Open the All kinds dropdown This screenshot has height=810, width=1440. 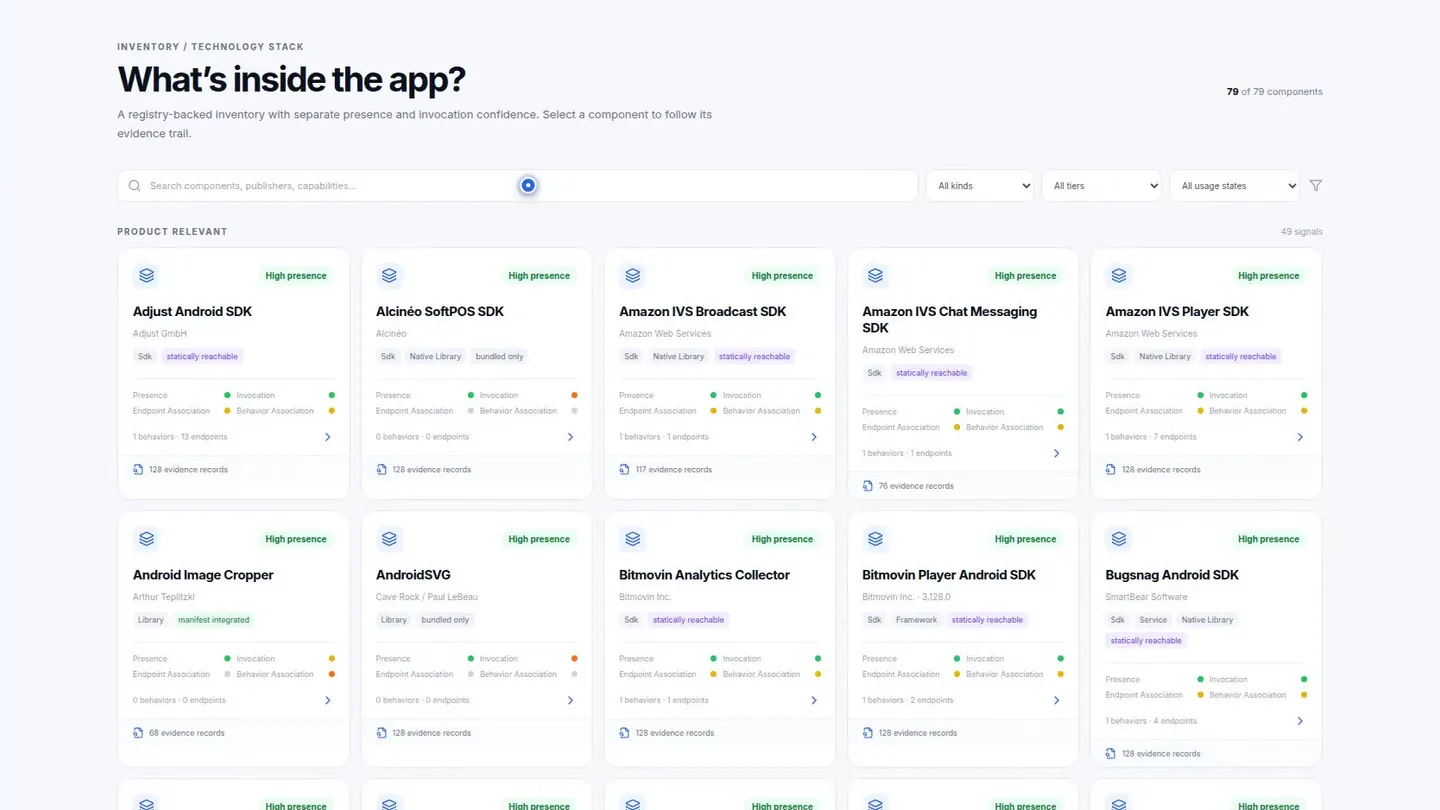click(980, 186)
